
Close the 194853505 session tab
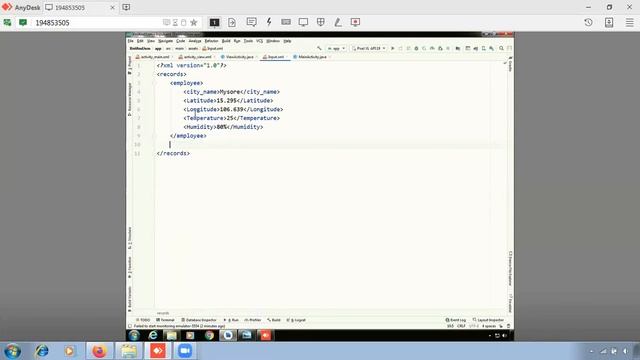[x=112, y=7]
